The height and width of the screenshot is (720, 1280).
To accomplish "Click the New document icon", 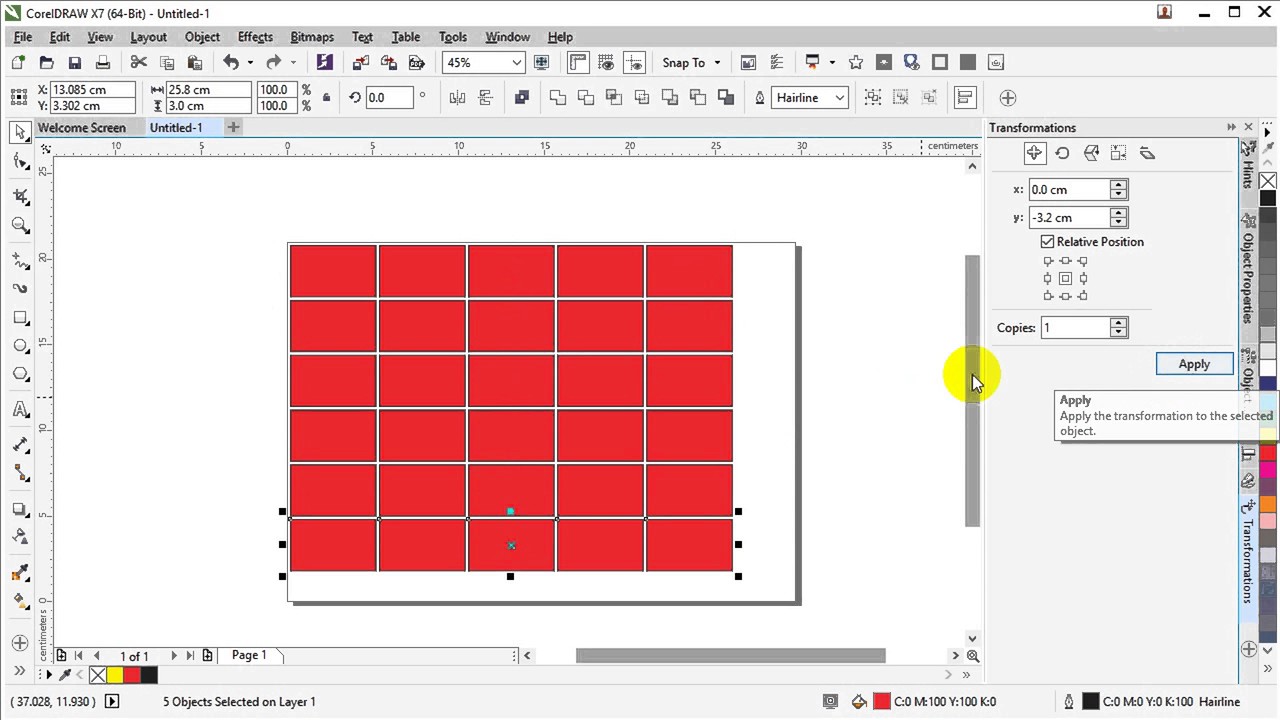I will (18, 62).
